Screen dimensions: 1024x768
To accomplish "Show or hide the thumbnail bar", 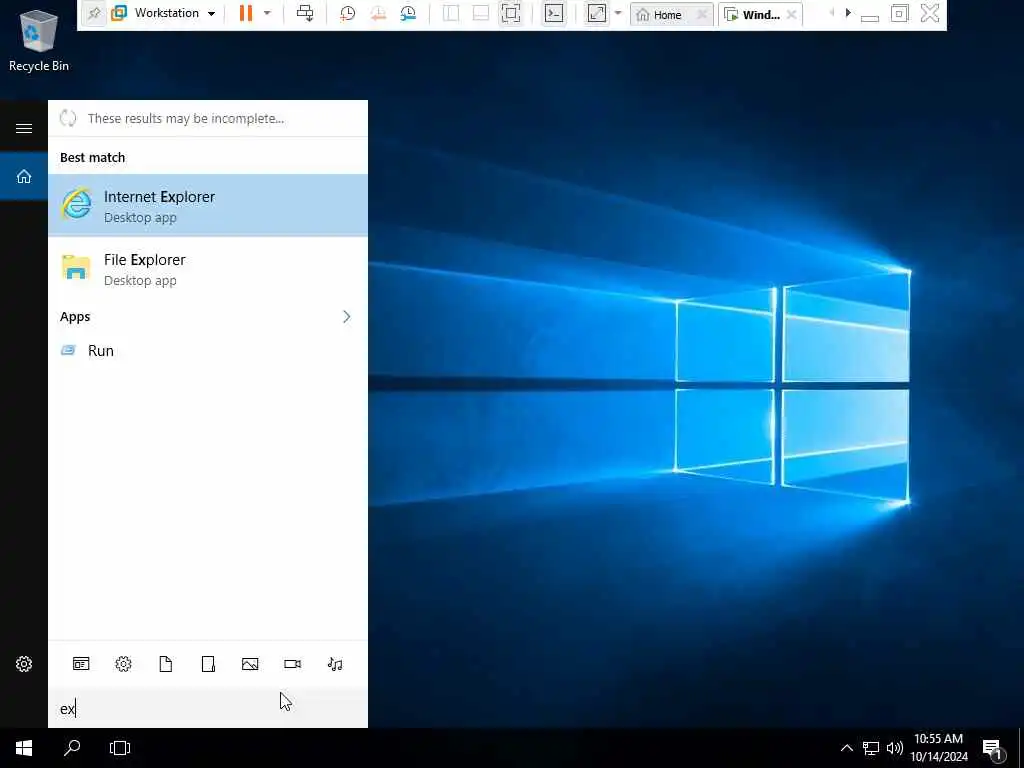I will 481,13.
